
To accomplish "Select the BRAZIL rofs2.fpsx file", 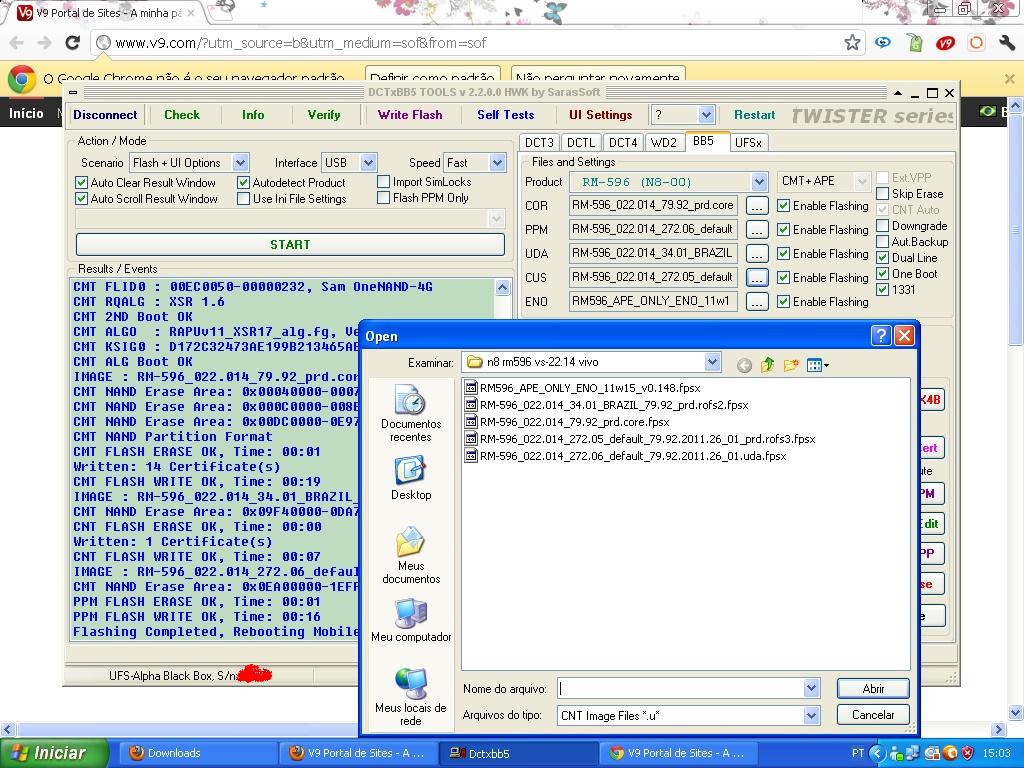I will [607, 405].
